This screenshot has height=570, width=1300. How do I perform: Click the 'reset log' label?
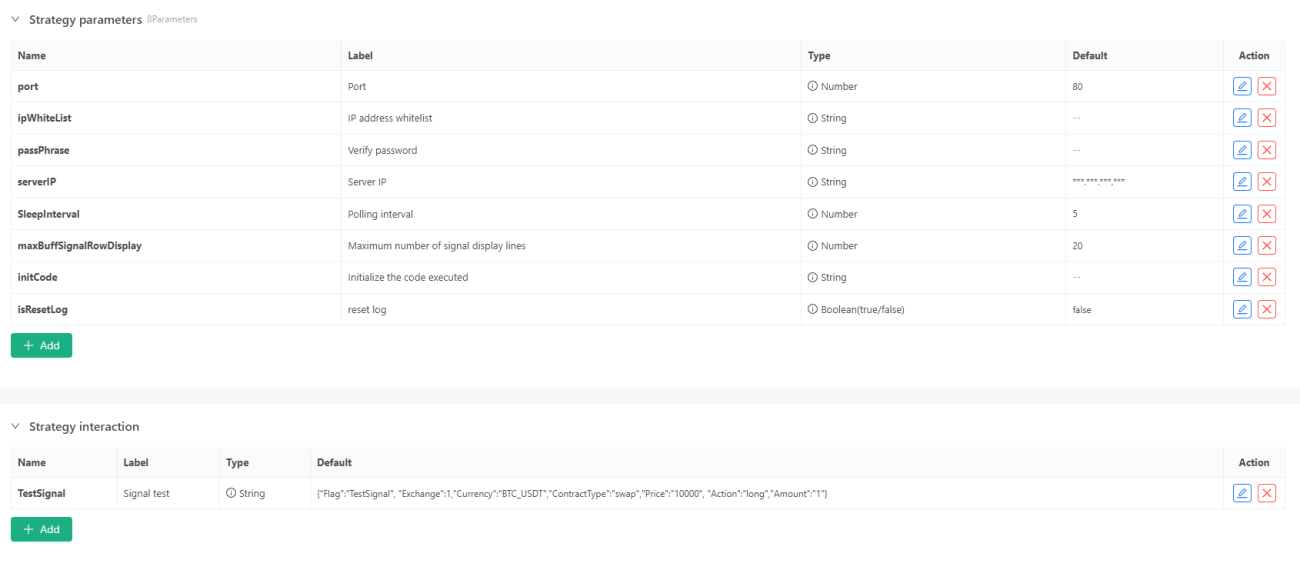[367, 310]
